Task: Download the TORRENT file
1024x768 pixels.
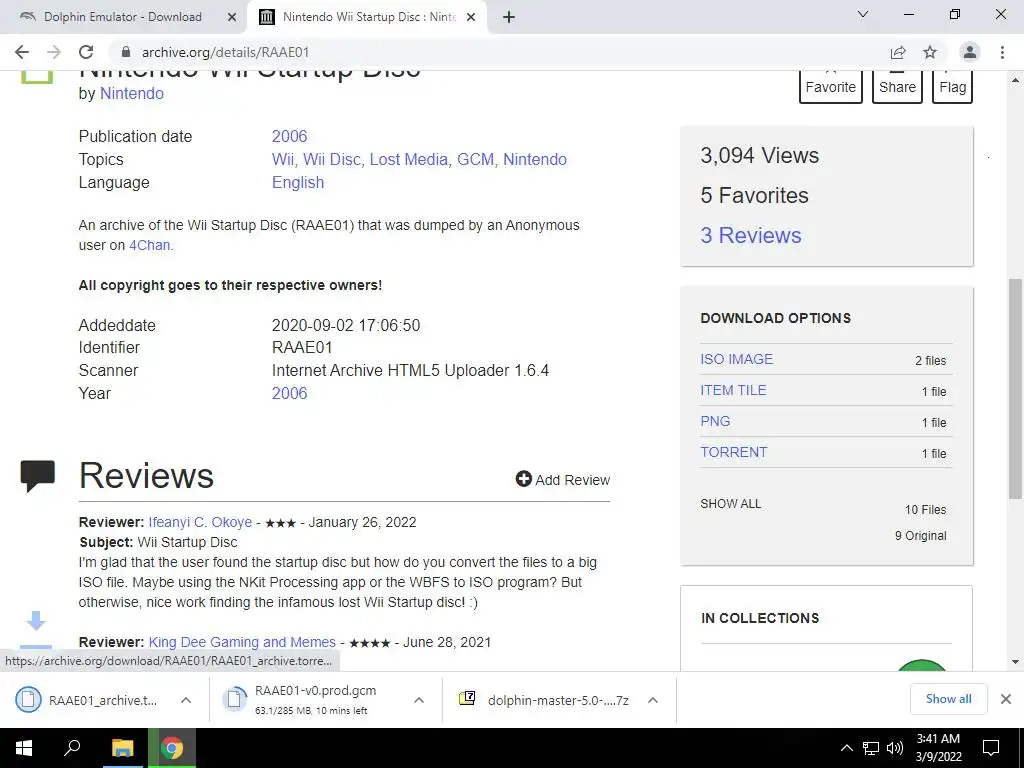Action: (x=733, y=452)
